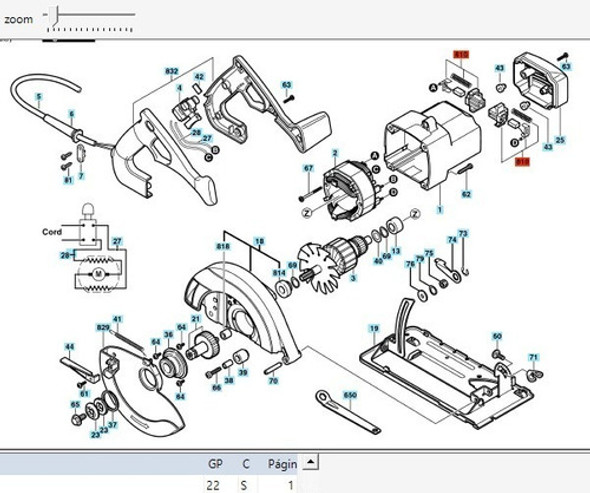590x493 pixels.
Task: Select part label 7 cord clamp
Action: (81, 176)
